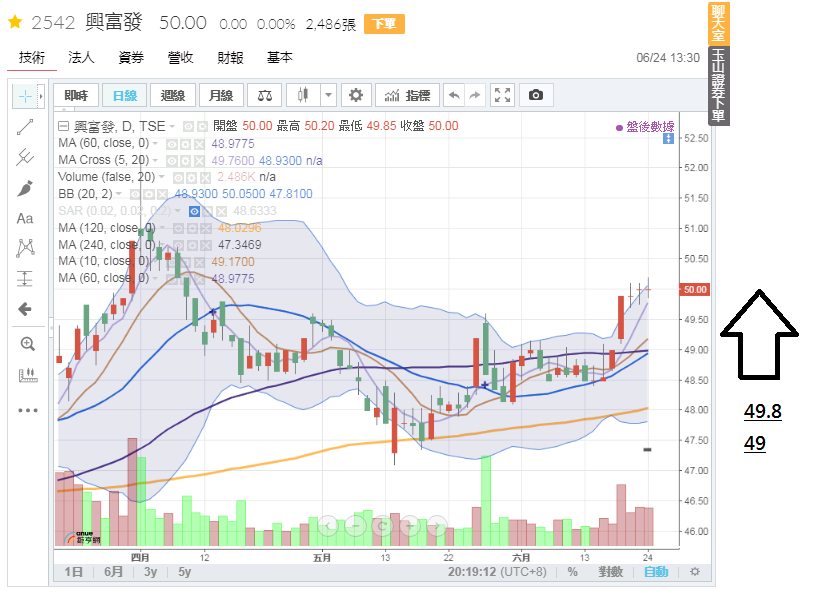Viewport: 830px width, 600px height.
Task: Enter fullscreen chart mode
Action: pos(503,95)
